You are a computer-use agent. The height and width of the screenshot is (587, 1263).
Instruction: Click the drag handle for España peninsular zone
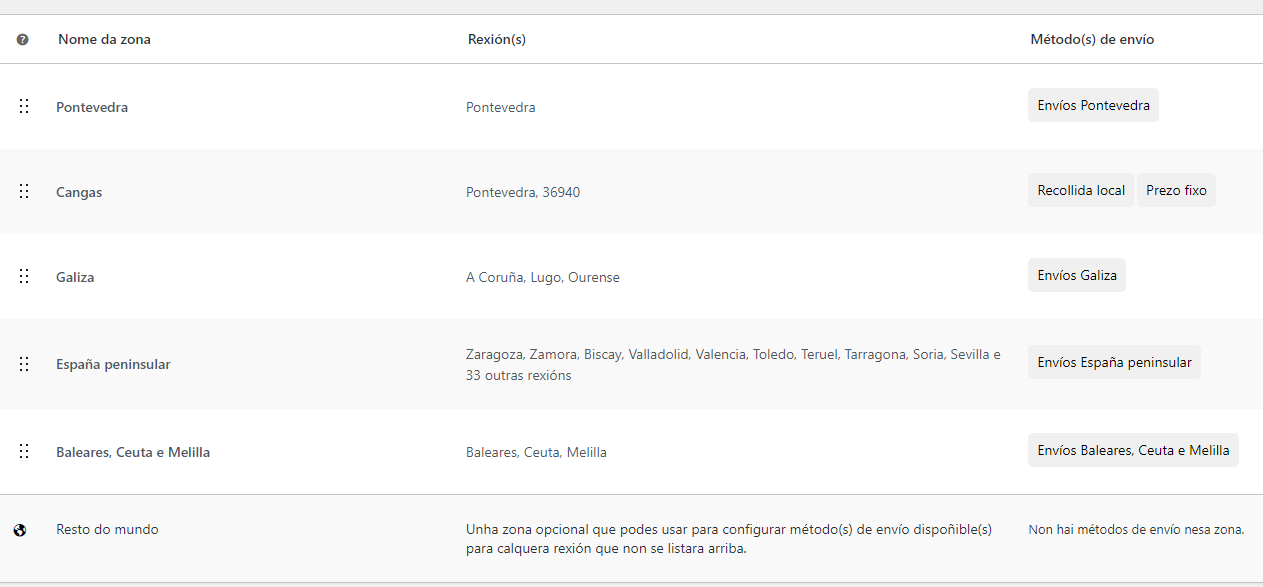(24, 364)
